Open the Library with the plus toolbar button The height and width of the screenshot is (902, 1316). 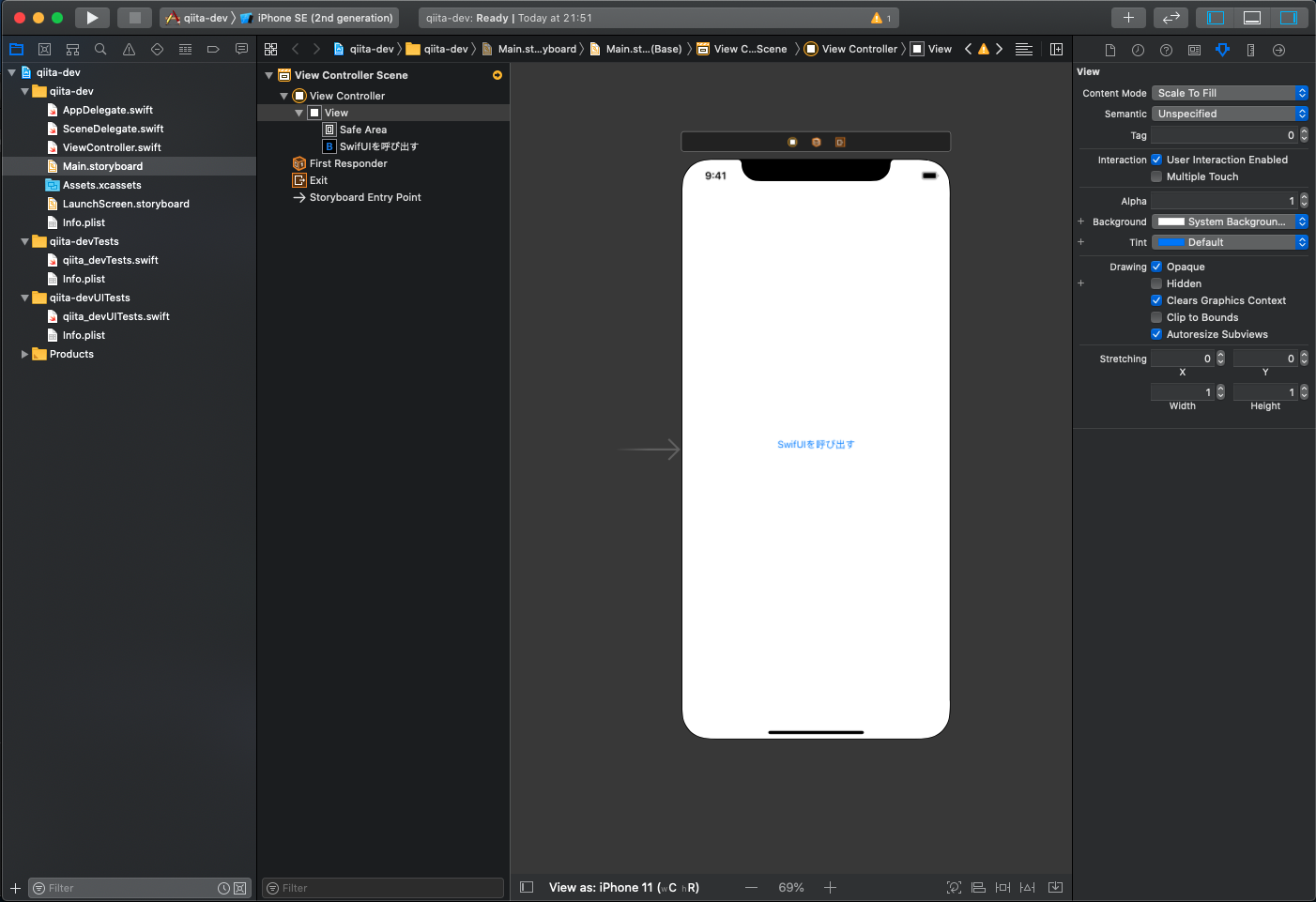point(1128,18)
